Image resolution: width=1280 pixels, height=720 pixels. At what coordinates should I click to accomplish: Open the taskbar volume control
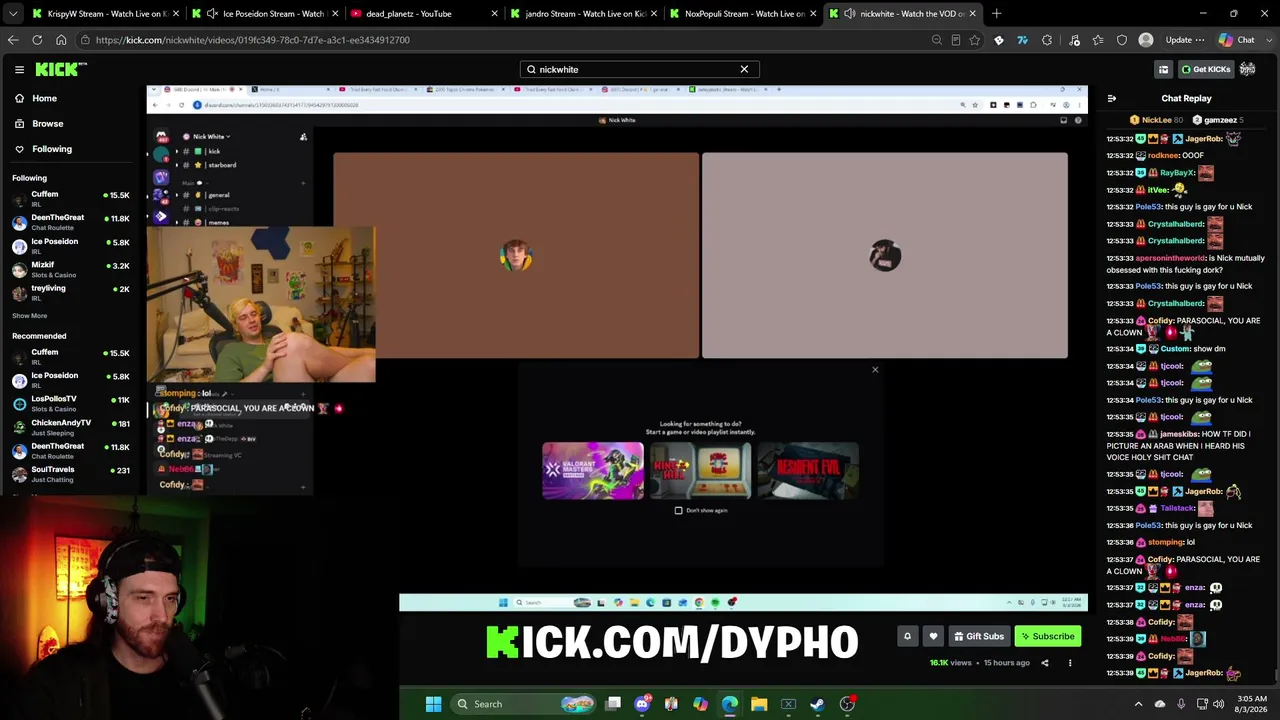(x=1218, y=704)
